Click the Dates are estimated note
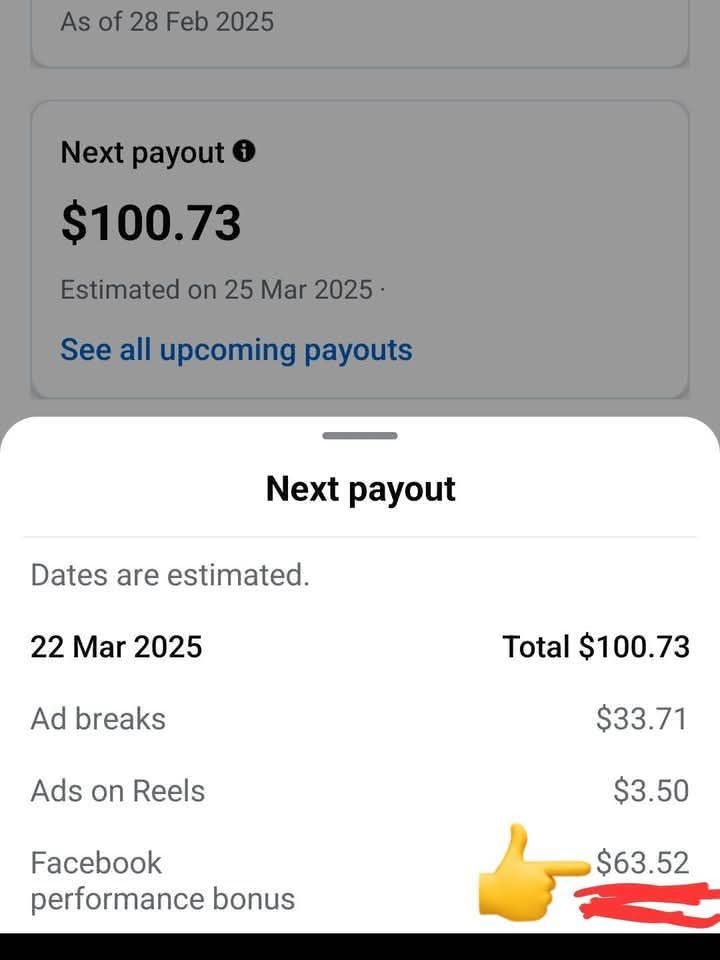 [x=170, y=575]
